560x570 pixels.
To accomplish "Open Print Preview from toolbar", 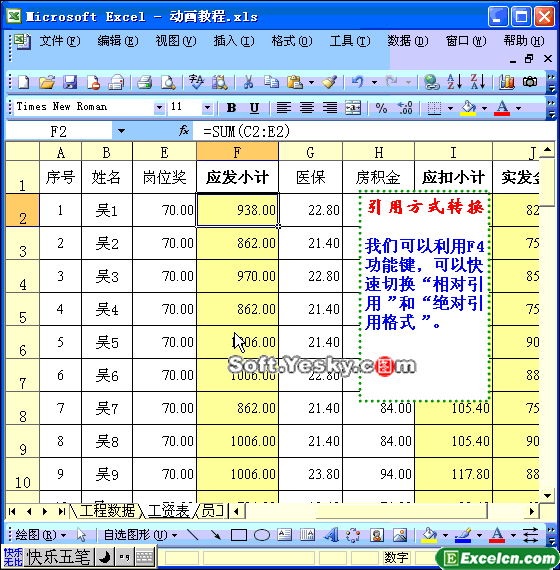I will (168, 82).
